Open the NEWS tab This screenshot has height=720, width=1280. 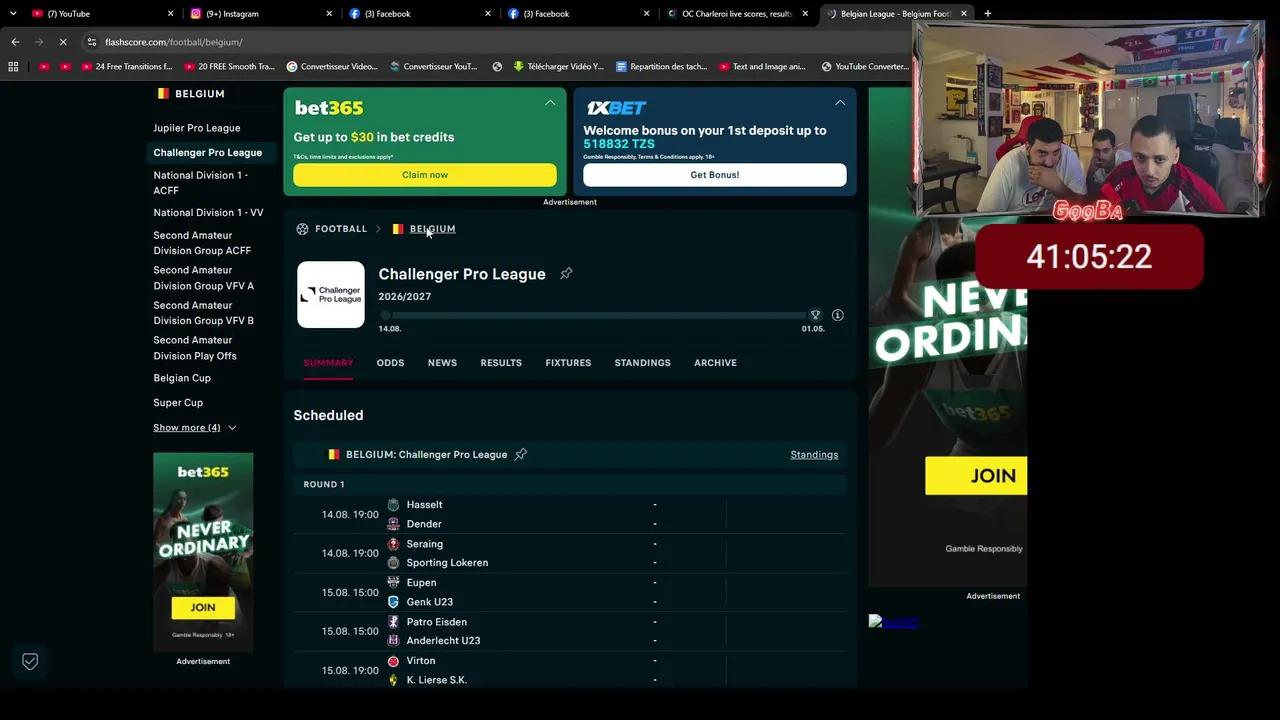(442, 363)
